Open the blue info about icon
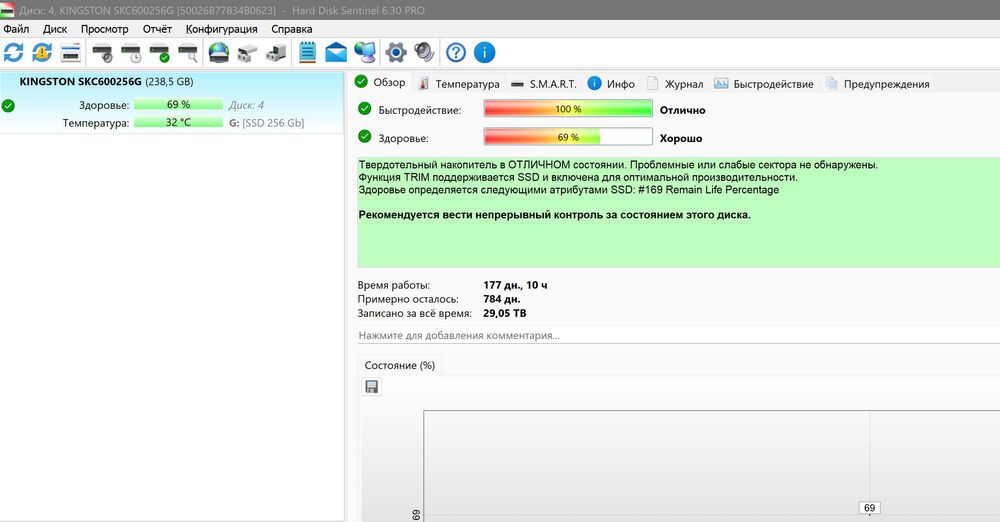The image size is (1000, 522). point(485,52)
